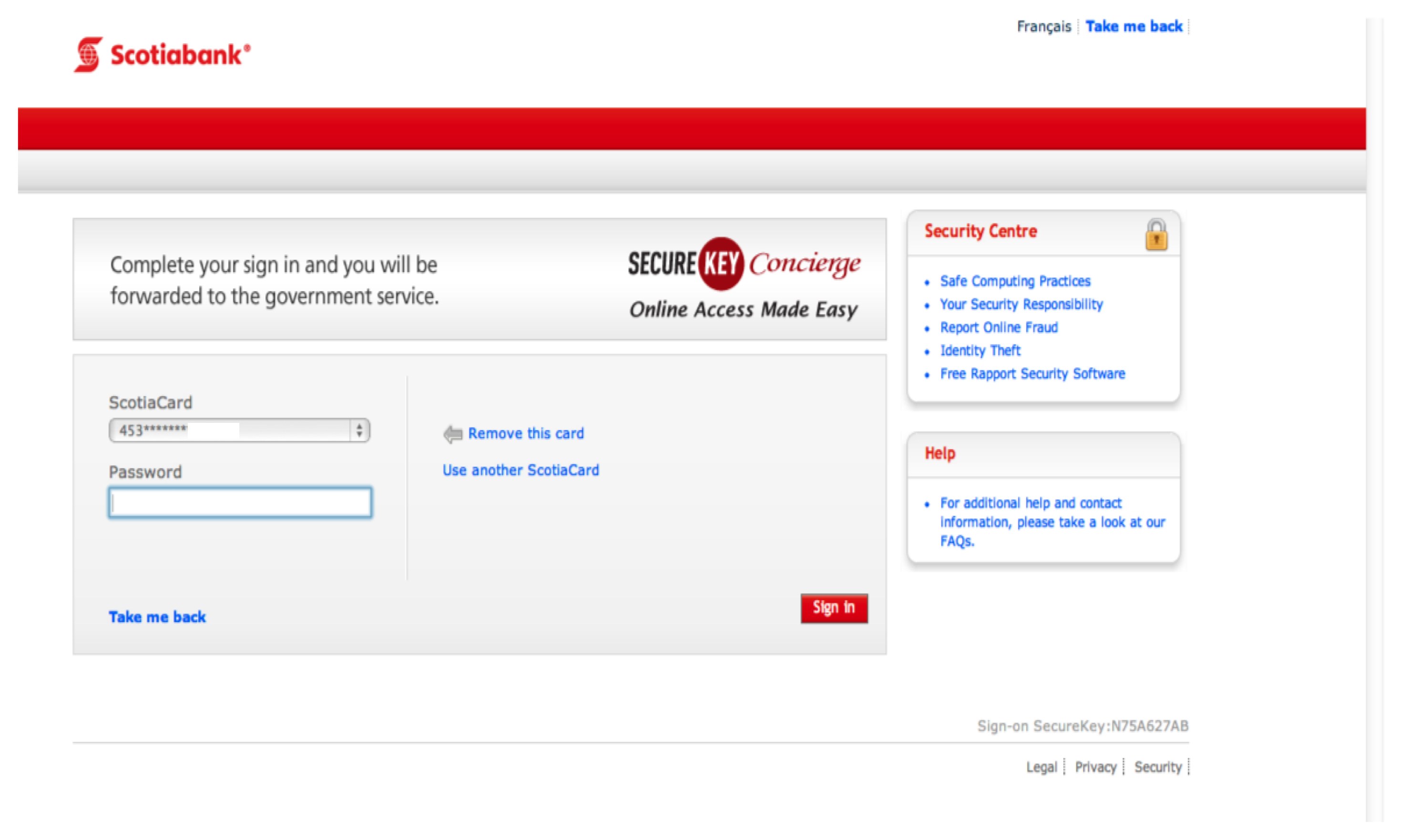Open Free Rapport Security Software link

1033,374
